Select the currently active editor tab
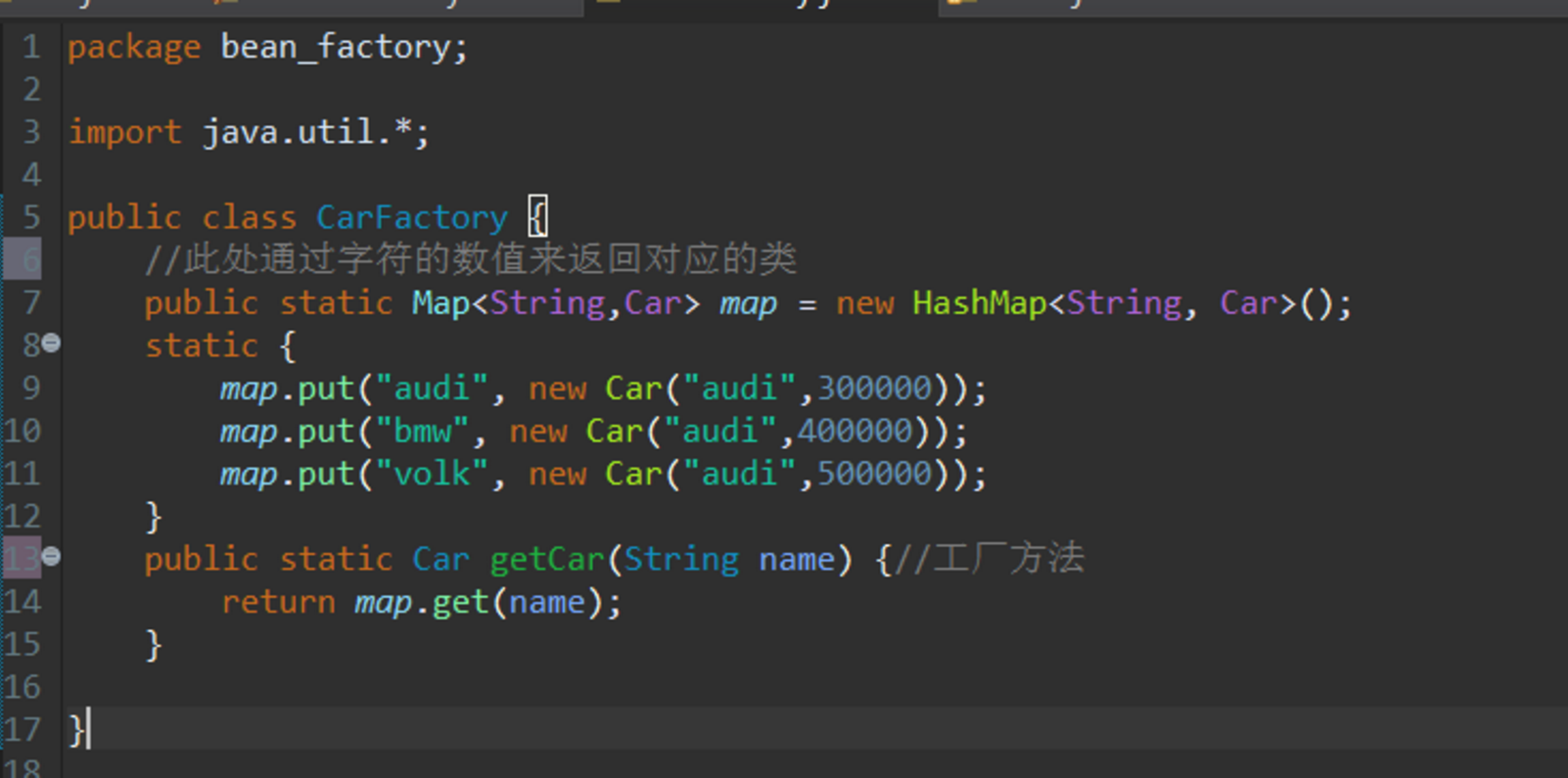This screenshot has width=1568, height=778. 761,8
